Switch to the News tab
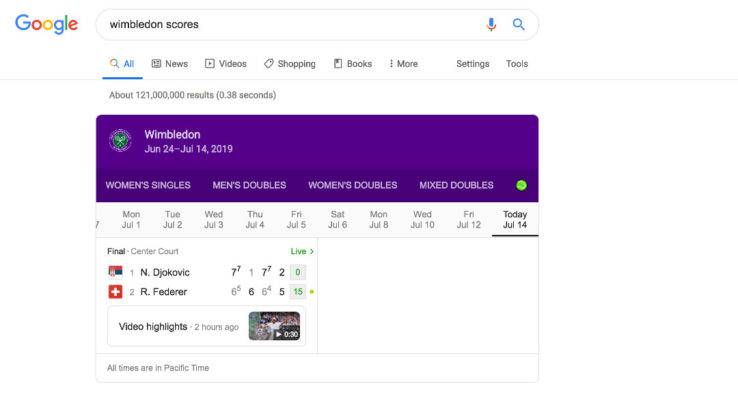This screenshot has width=738, height=410. 169,64
